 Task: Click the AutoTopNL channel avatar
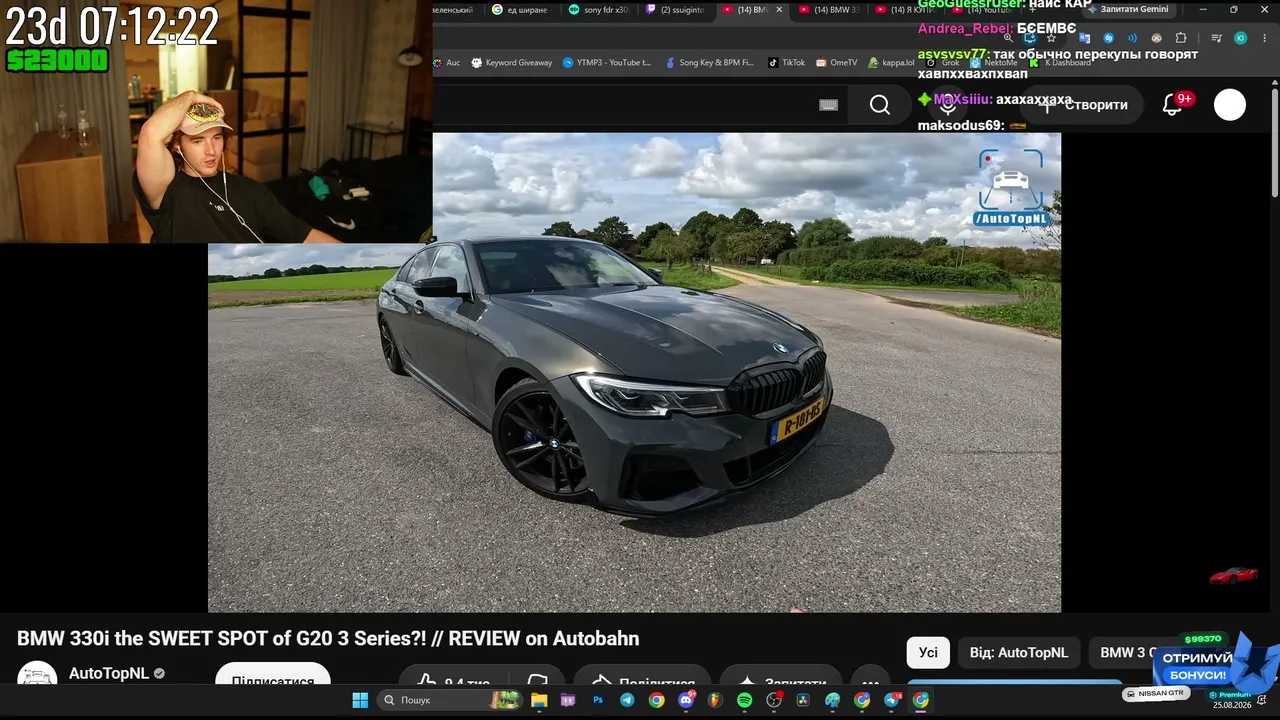coord(38,675)
